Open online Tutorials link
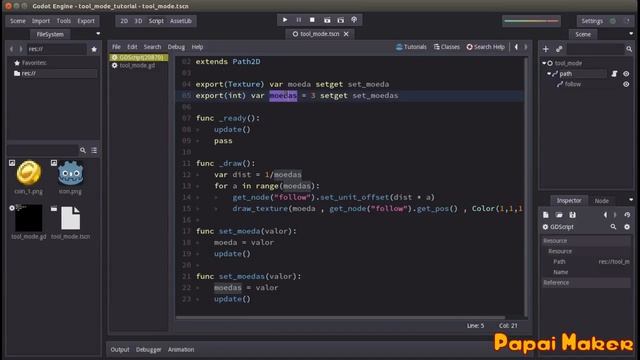The height and width of the screenshot is (360, 640). point(411,47)
